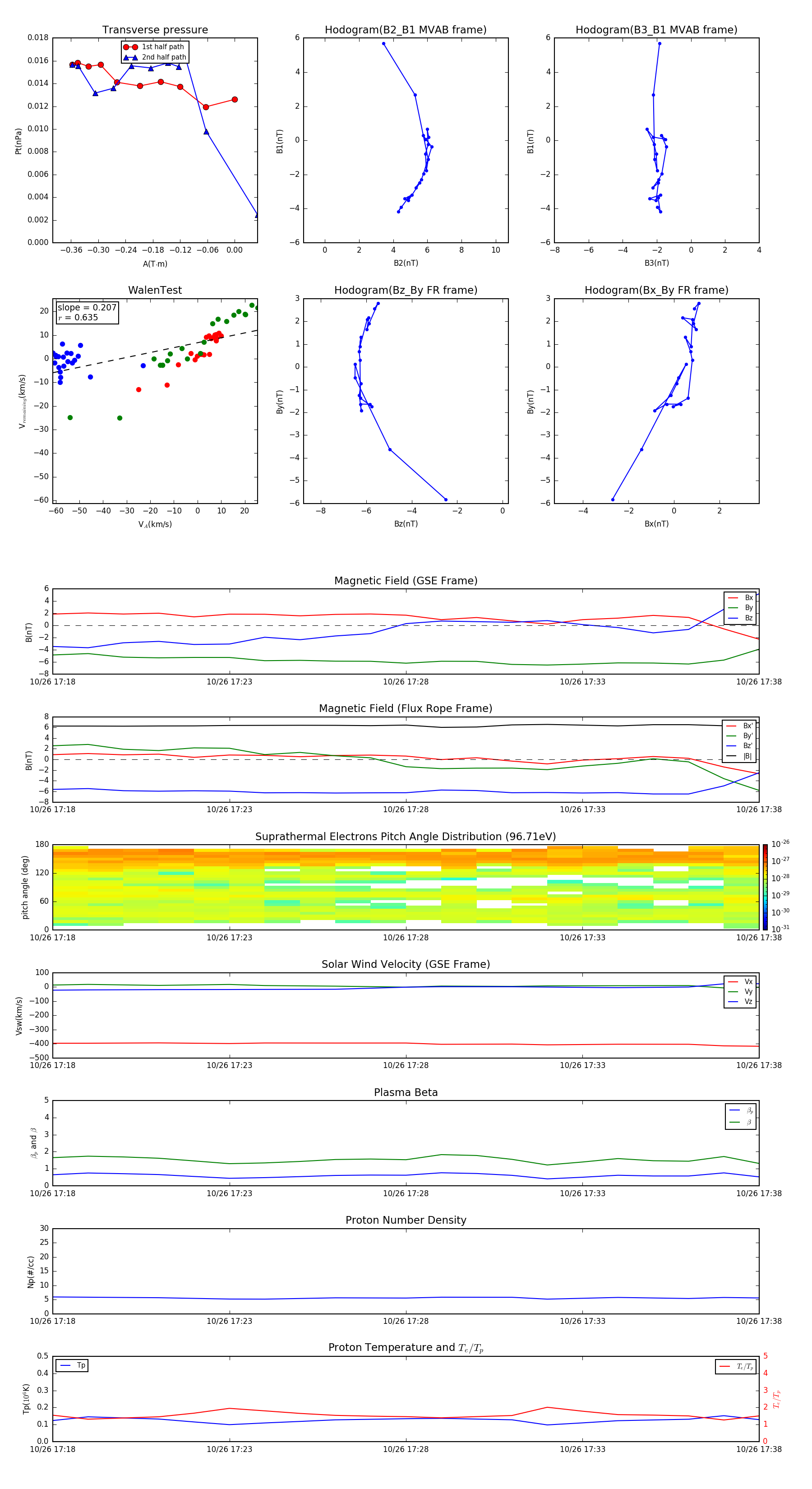Click '10/26 17:23' tick under Plasma Beta plot

[230, 1193]
